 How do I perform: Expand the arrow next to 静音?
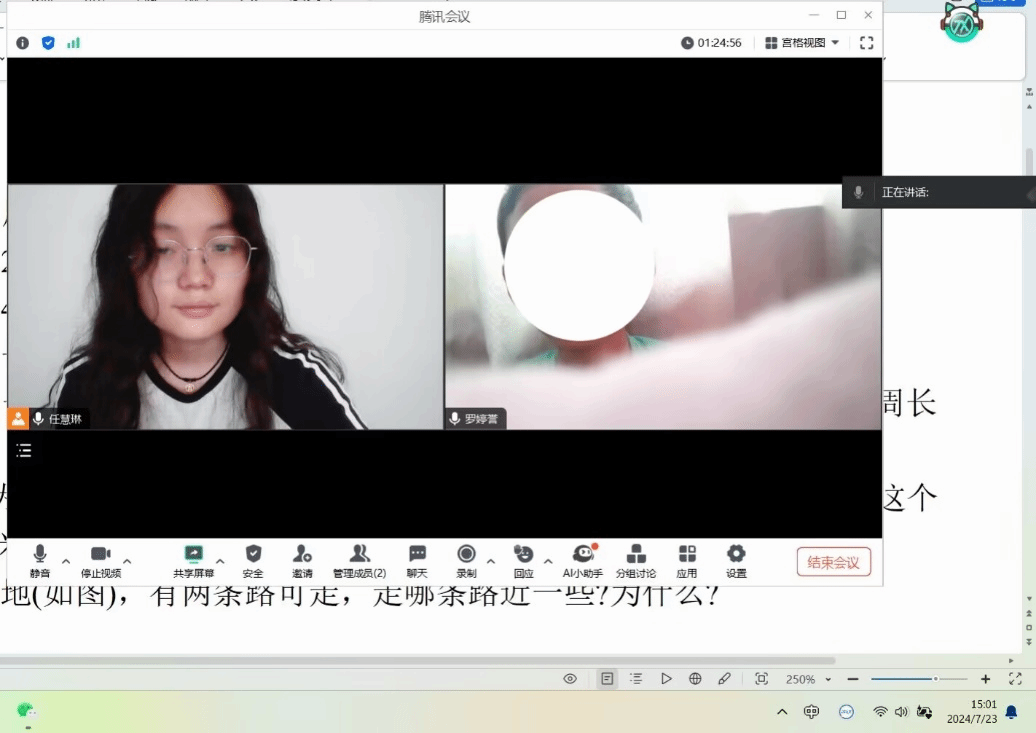coord(66,561)
